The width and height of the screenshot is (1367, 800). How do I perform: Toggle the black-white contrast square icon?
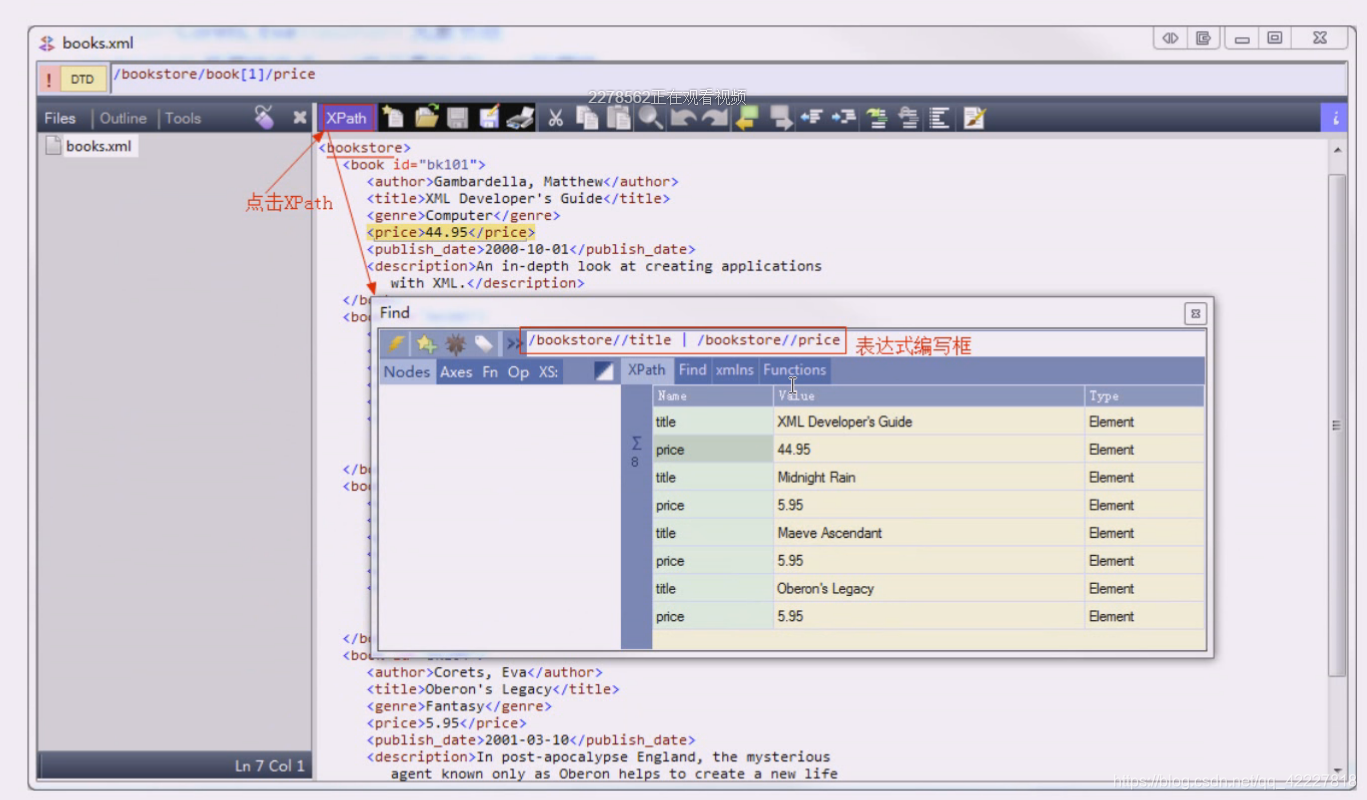[x=603, y=371]
